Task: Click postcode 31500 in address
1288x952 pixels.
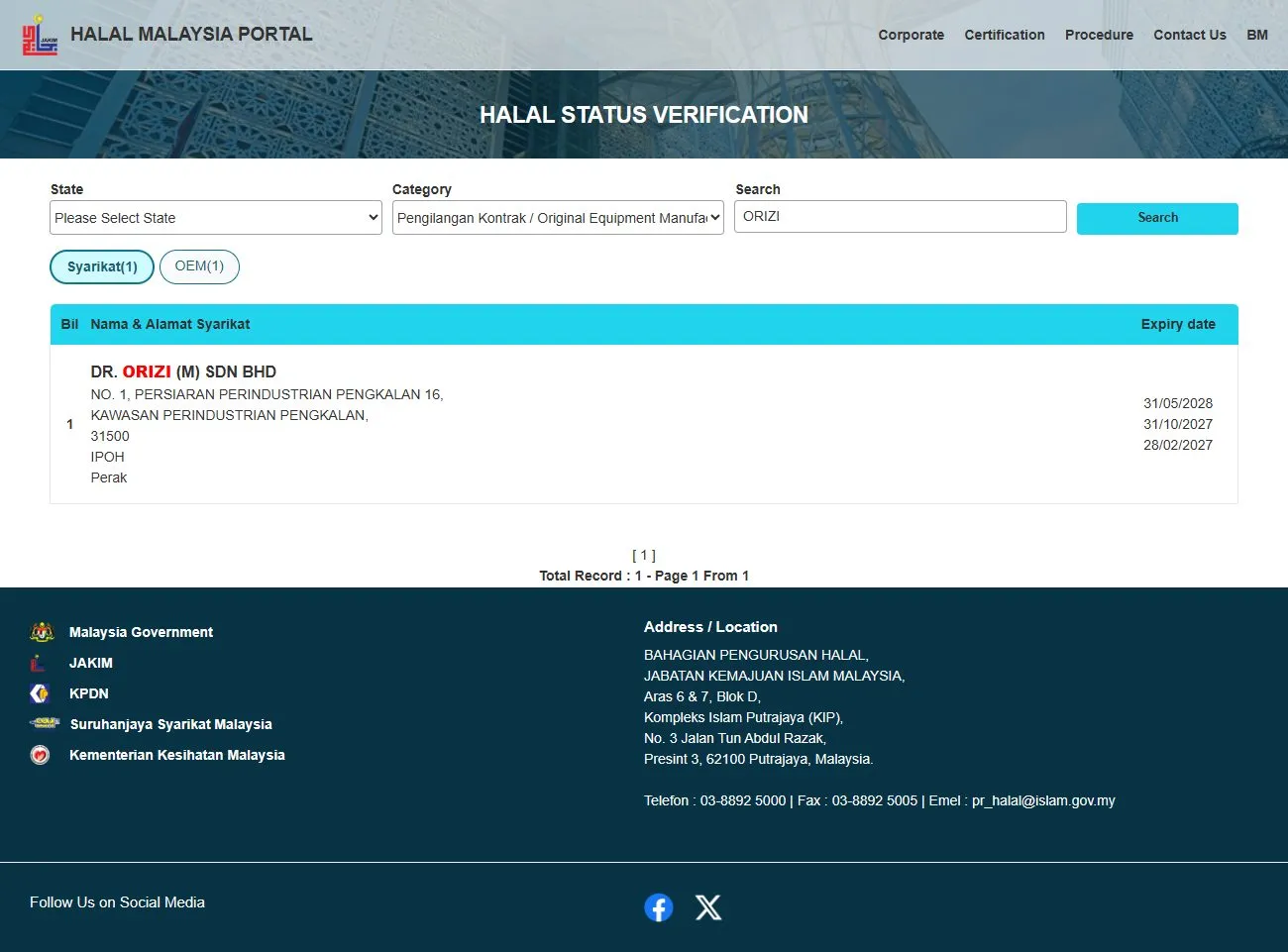Action: [110, 436]
